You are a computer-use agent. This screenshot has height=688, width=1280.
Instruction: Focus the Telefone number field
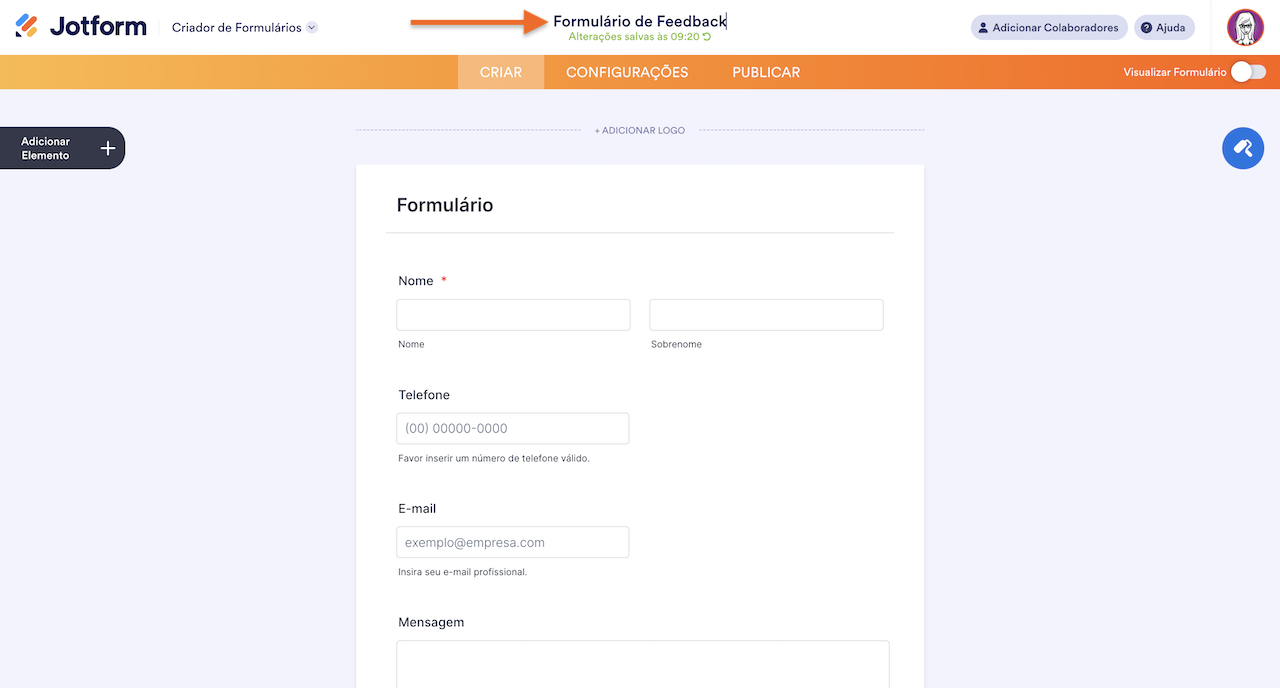[513, 428]
